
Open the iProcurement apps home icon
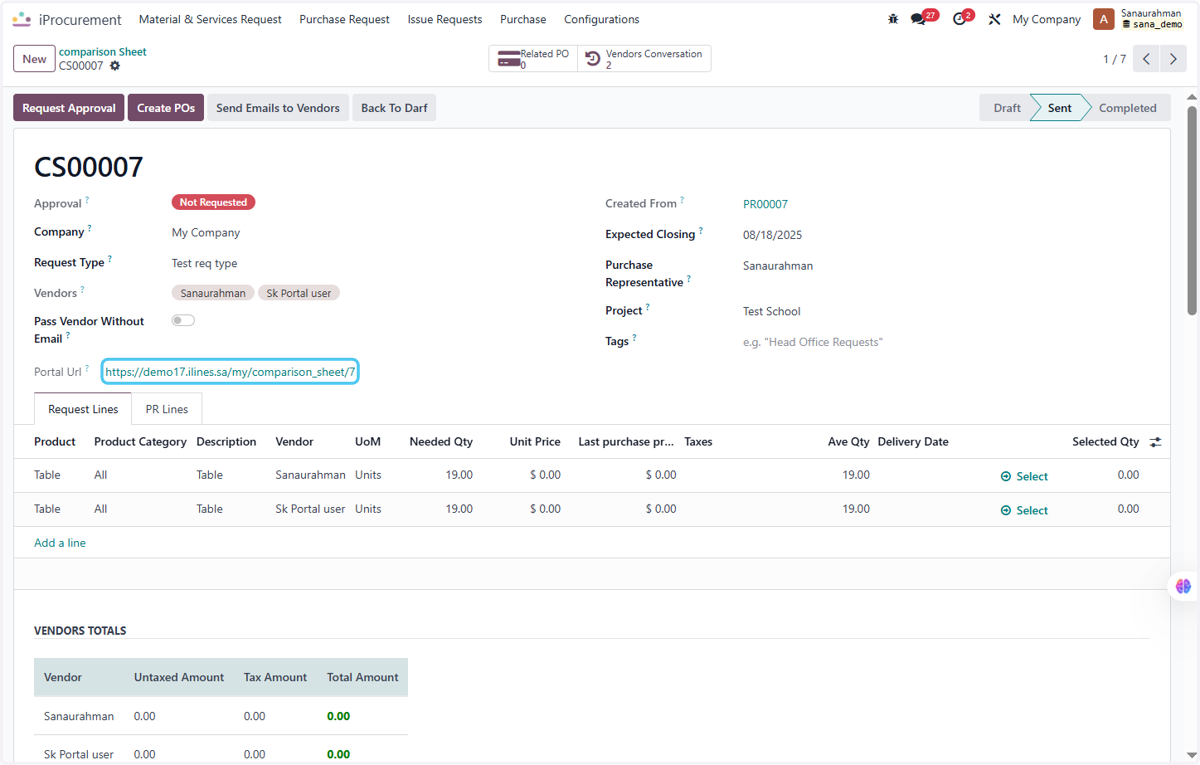[22, 19]
